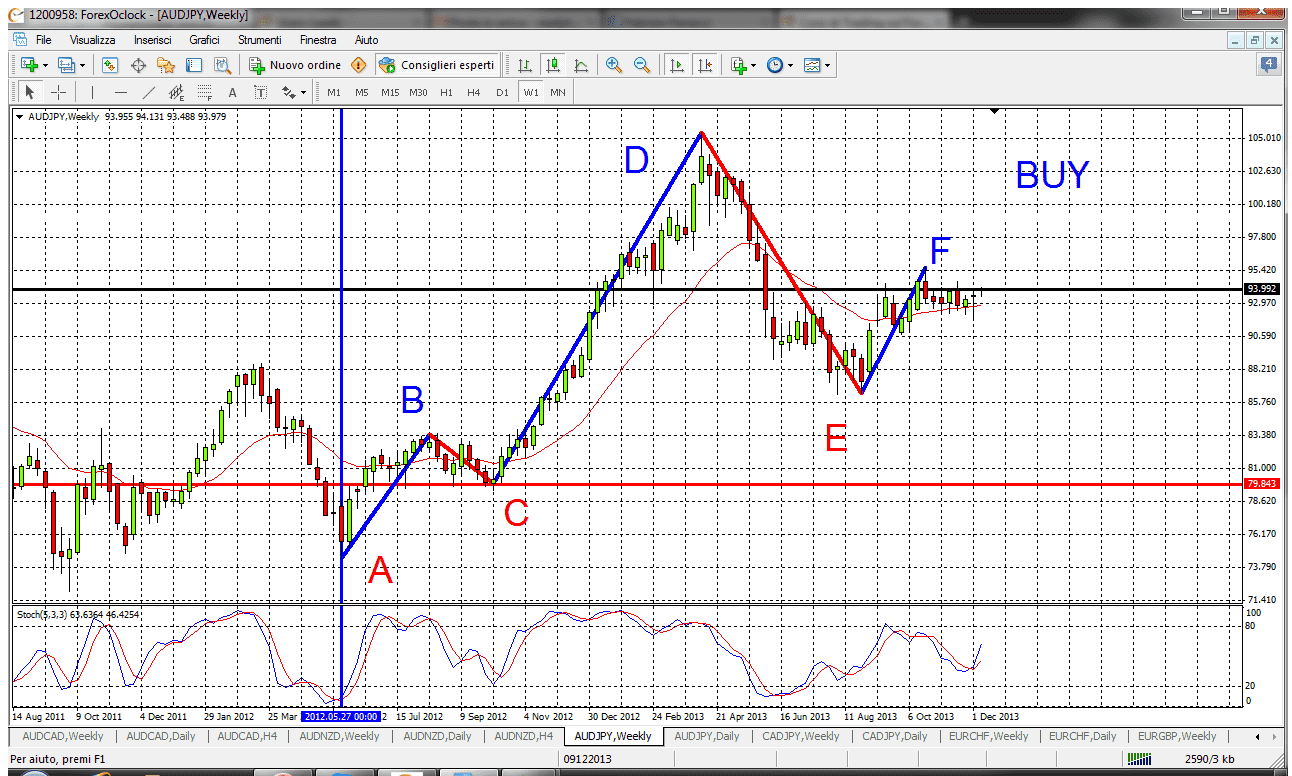This screenshot has width=1292, height=776.
Task: Select the text annotation tool
Action: (x=232, y=91)
